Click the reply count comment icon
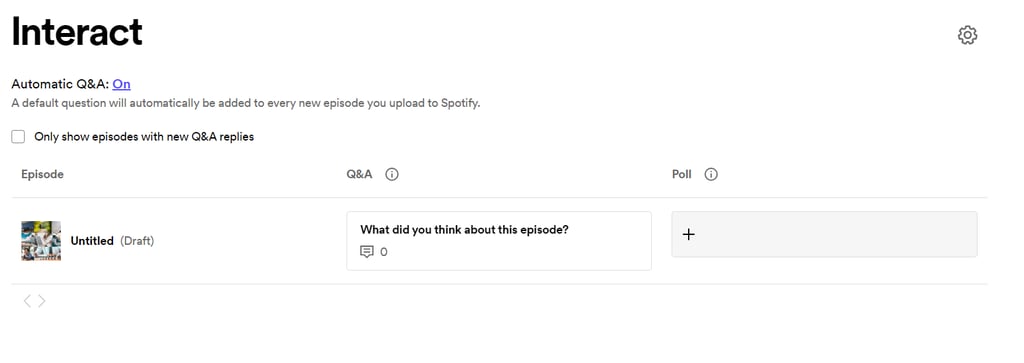 click(x=367, y=252)
